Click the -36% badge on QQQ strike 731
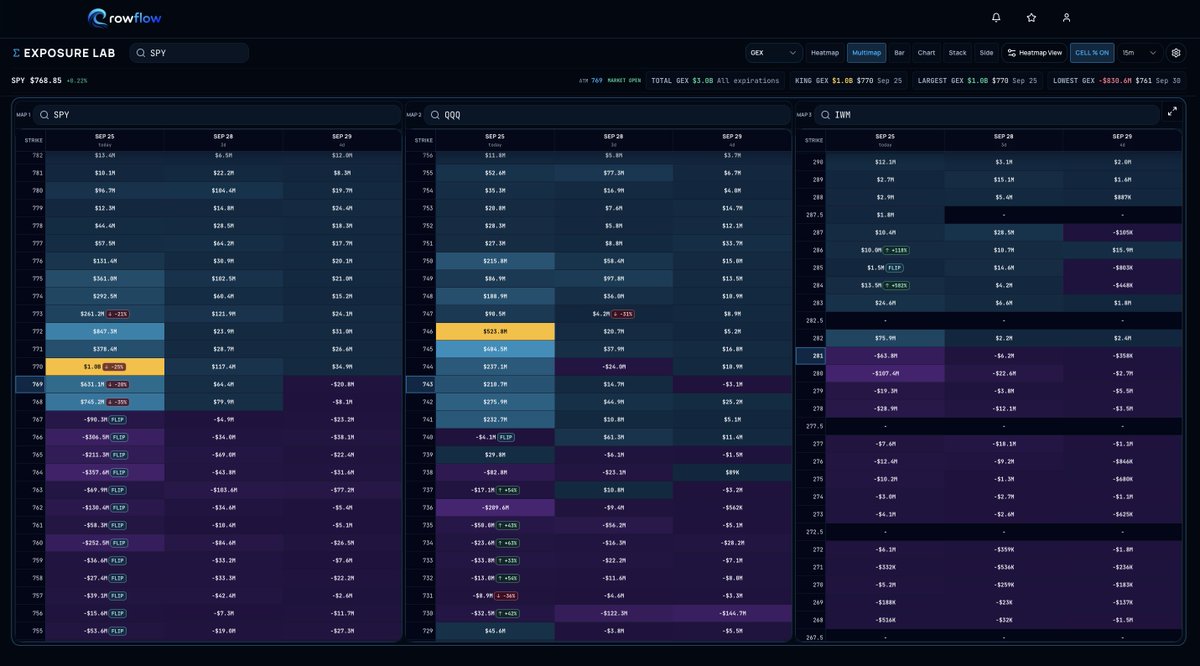Viewport: 1200px width, 666px height. pyautogui.click(x=507, y=594)
